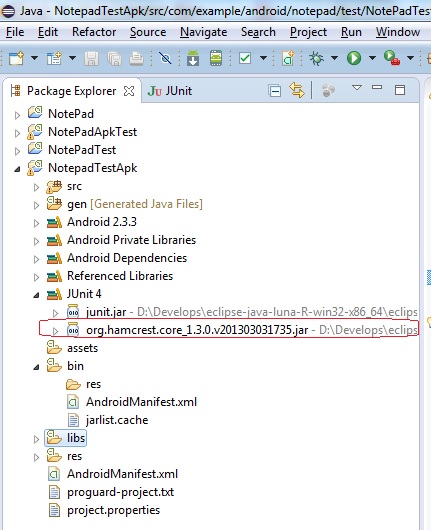The image size is (445, 530).
Task: Open the New dropdown arrow
Action: pos(34,58)
